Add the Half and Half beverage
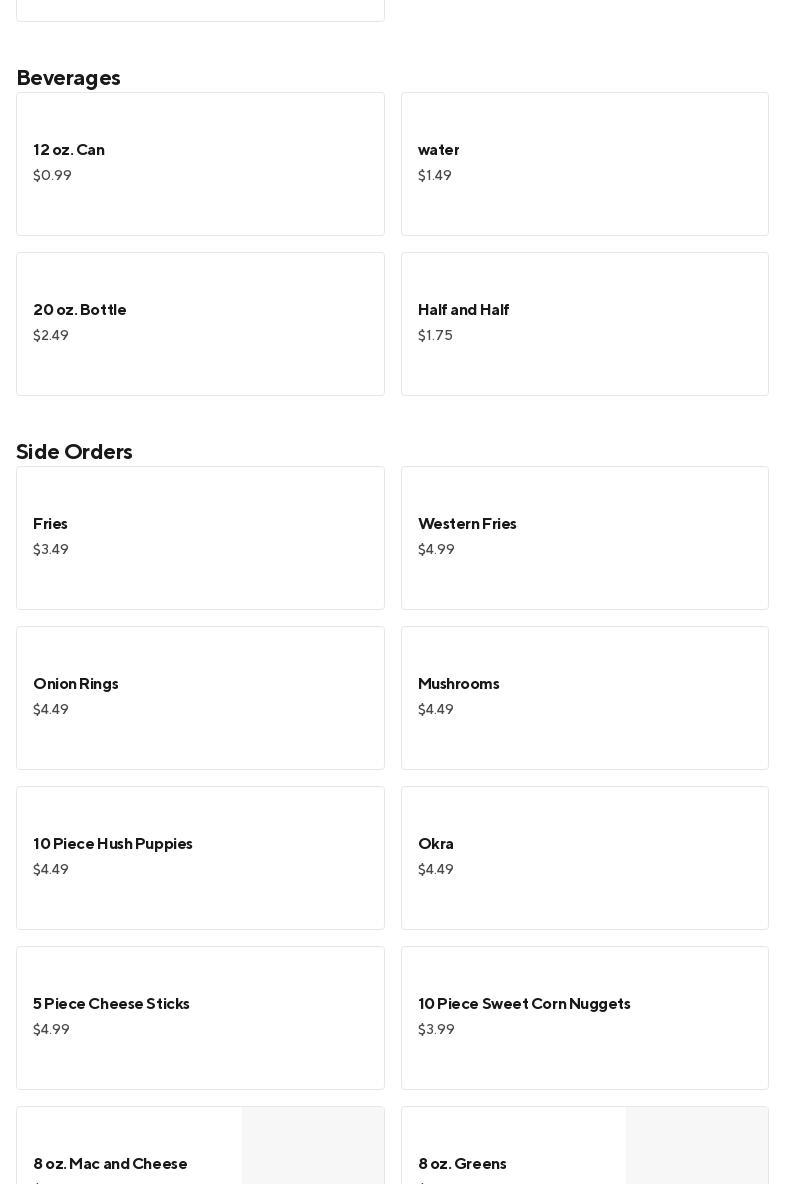This screenshot has height=1184, width=785. (584, 324)
